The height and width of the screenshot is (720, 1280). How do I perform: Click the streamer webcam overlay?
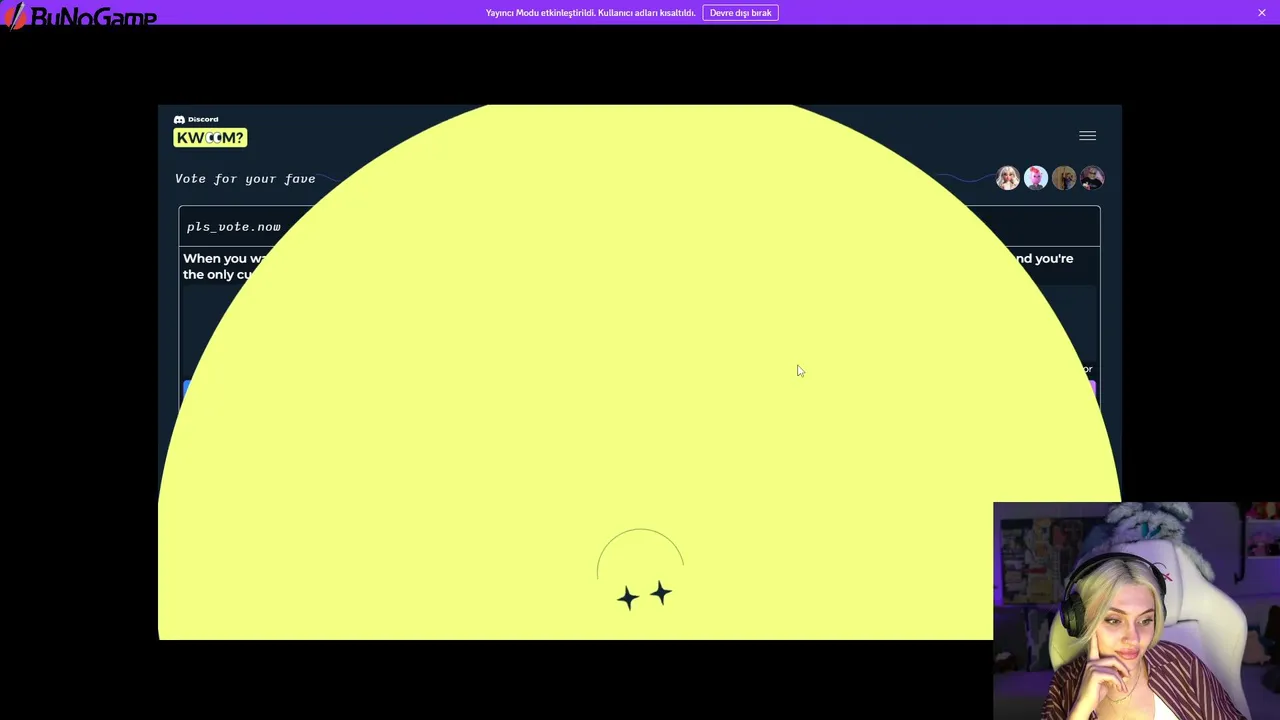click(1136, 611)
